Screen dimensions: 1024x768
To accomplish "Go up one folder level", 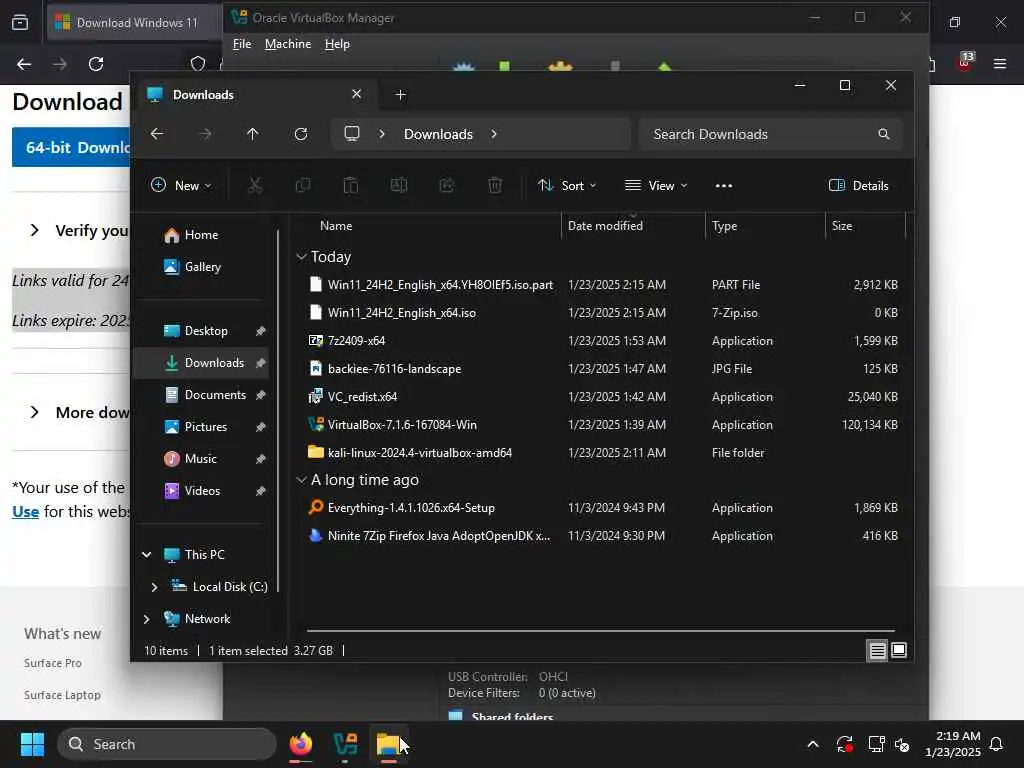I will tap(253, 134).
